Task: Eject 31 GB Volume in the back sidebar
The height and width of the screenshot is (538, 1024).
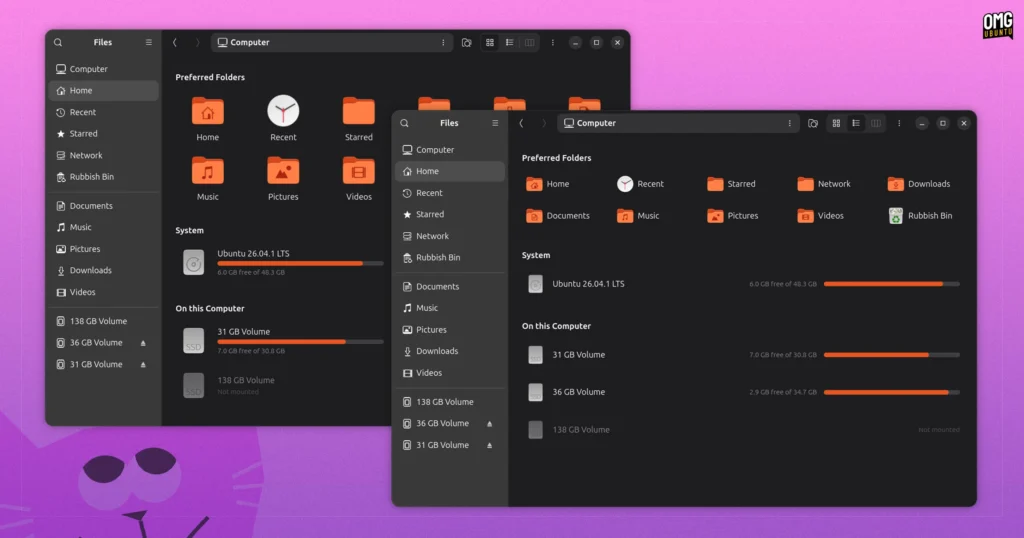Action: [143, 364]
